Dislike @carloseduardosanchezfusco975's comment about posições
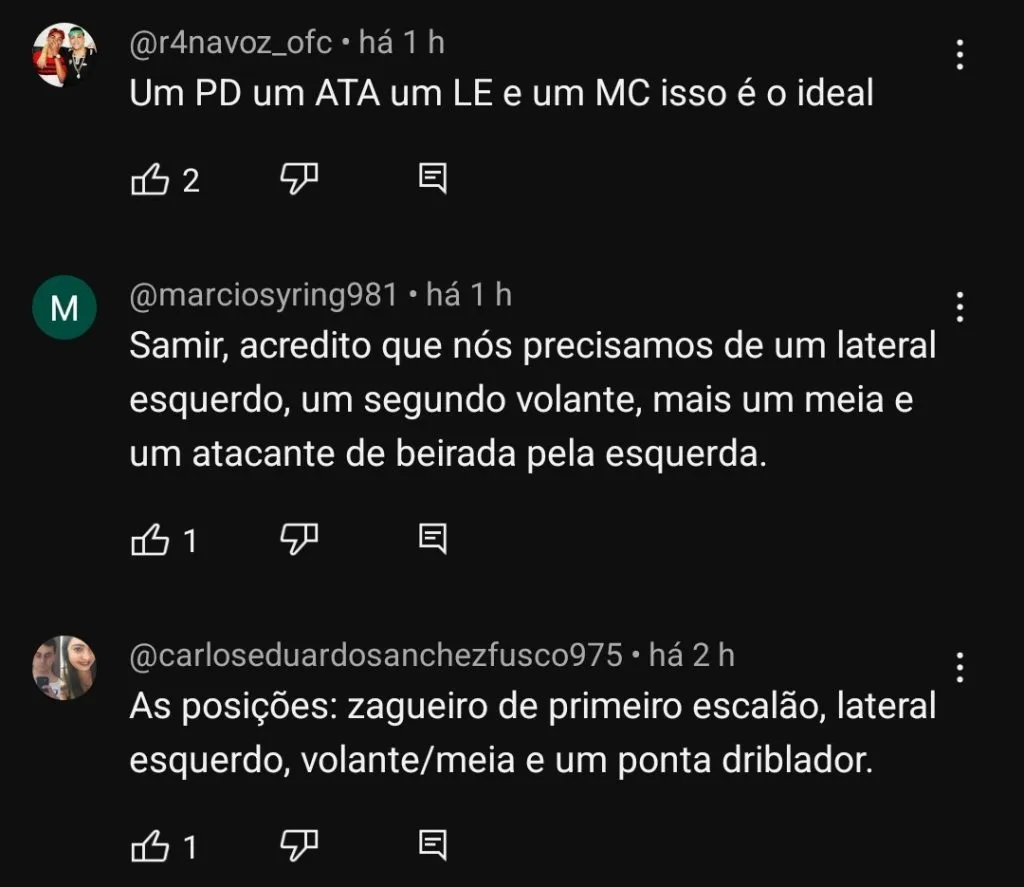 point(297,845)
